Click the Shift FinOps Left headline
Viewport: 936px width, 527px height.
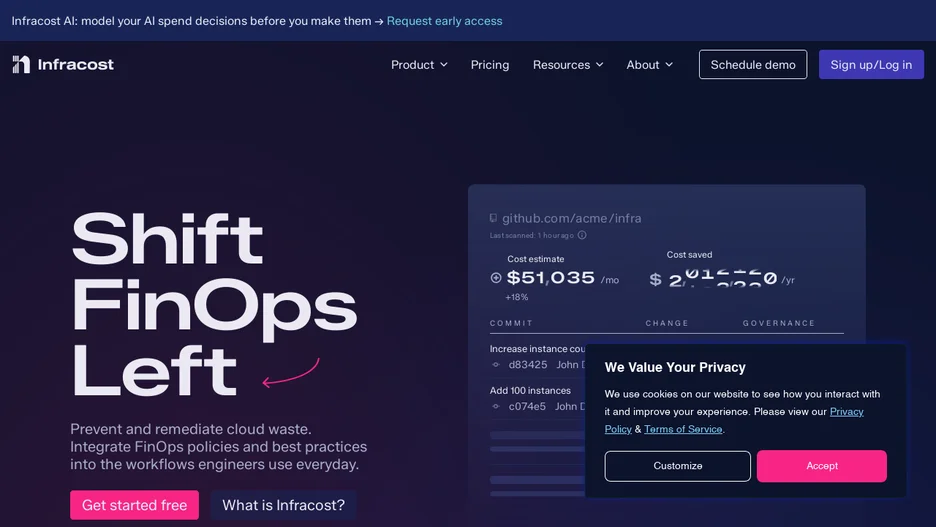click(x=214, y=304)
